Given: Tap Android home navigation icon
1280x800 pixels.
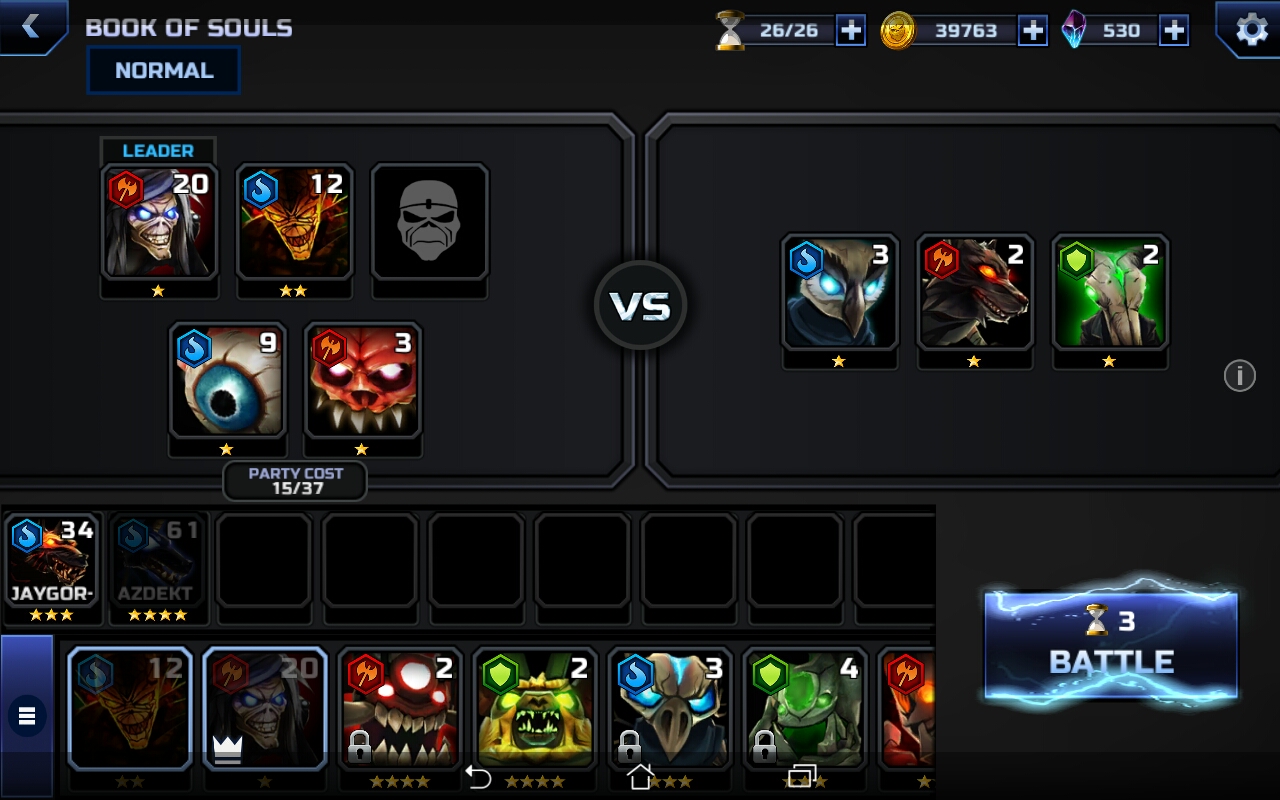Looking at the screenshot, I should click(x=640, y=776).
